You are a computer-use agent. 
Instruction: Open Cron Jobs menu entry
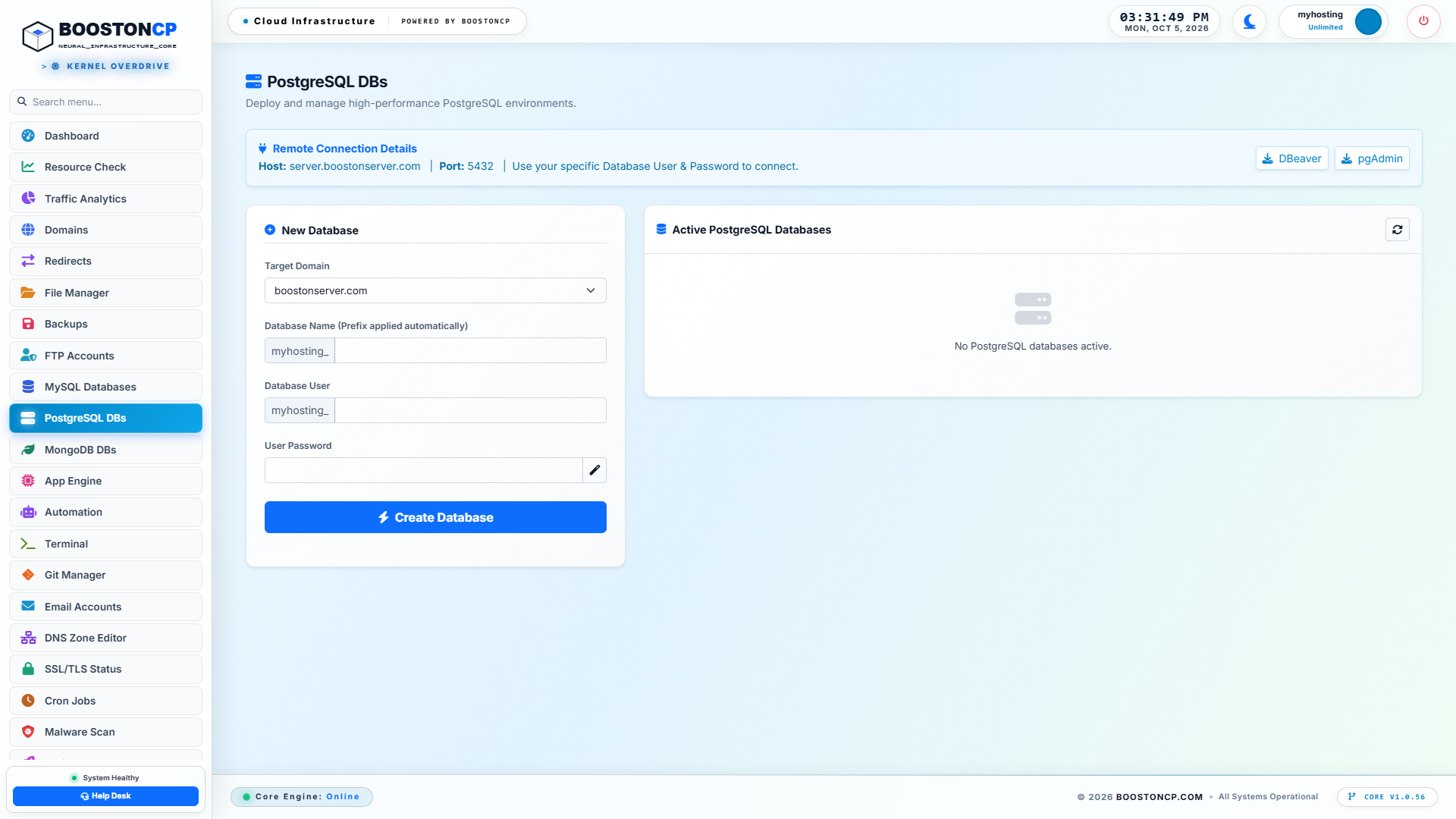[105, 701]
